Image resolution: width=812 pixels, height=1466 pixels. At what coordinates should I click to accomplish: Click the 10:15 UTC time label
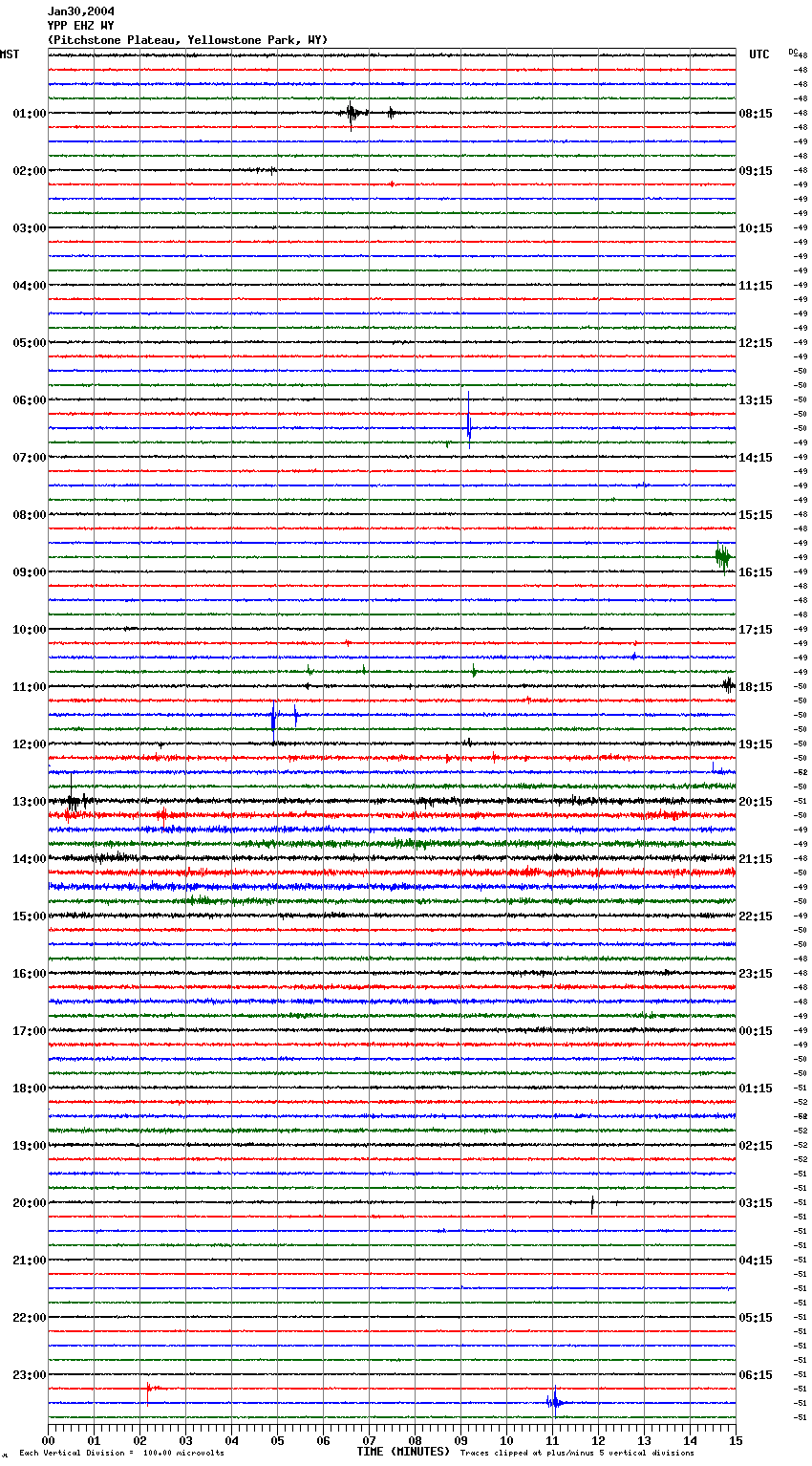(756, 228)
